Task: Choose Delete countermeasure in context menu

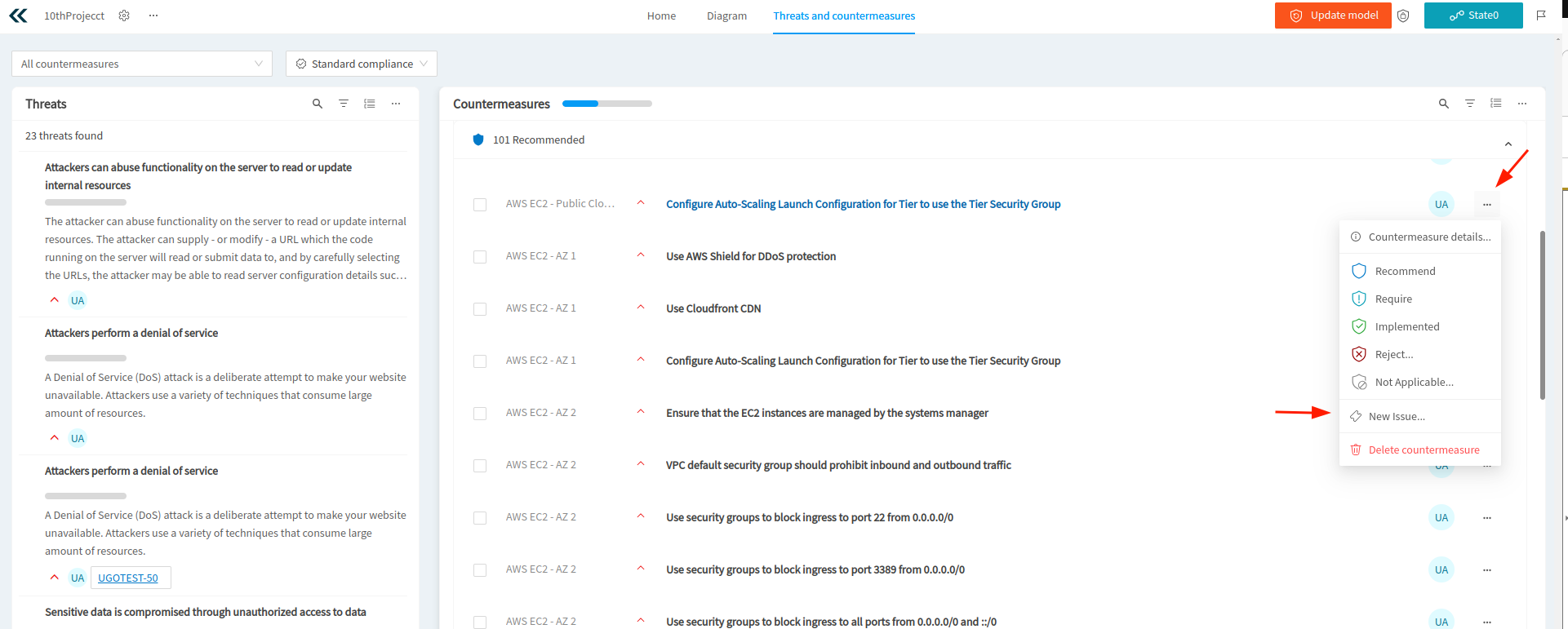Action: coord(1420,450)
